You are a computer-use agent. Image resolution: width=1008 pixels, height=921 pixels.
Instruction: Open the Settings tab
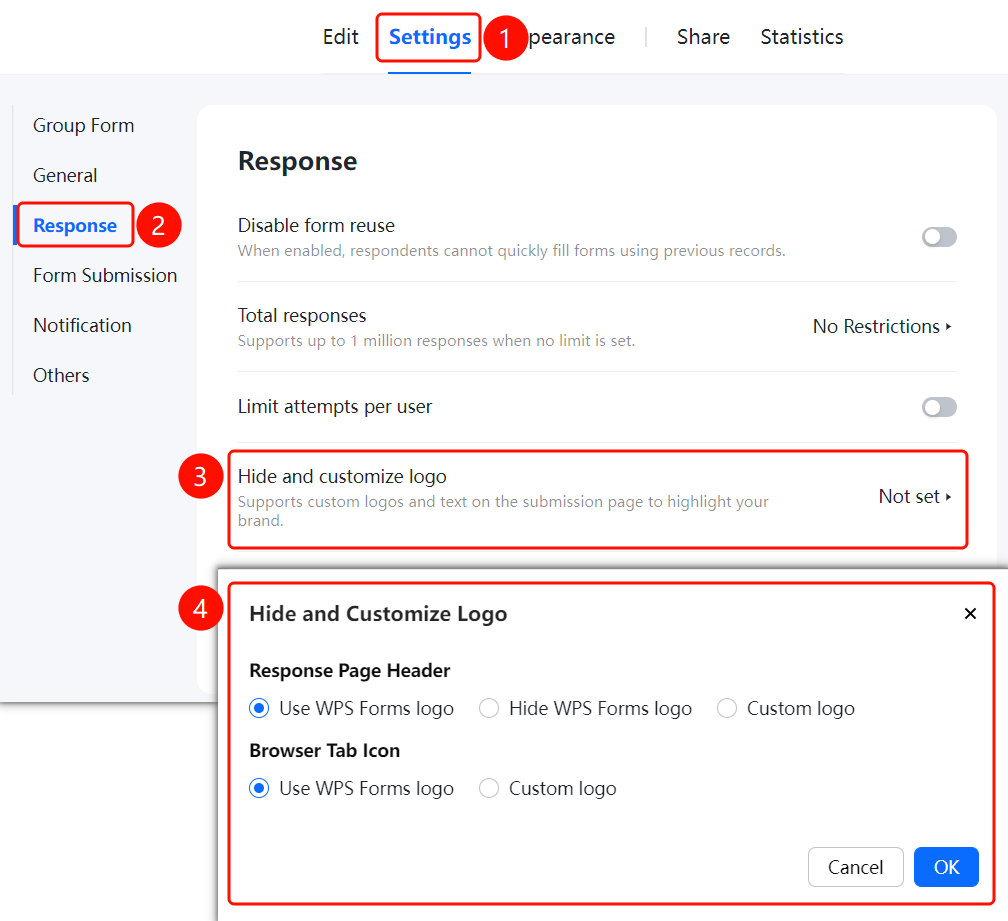(430, 37)
